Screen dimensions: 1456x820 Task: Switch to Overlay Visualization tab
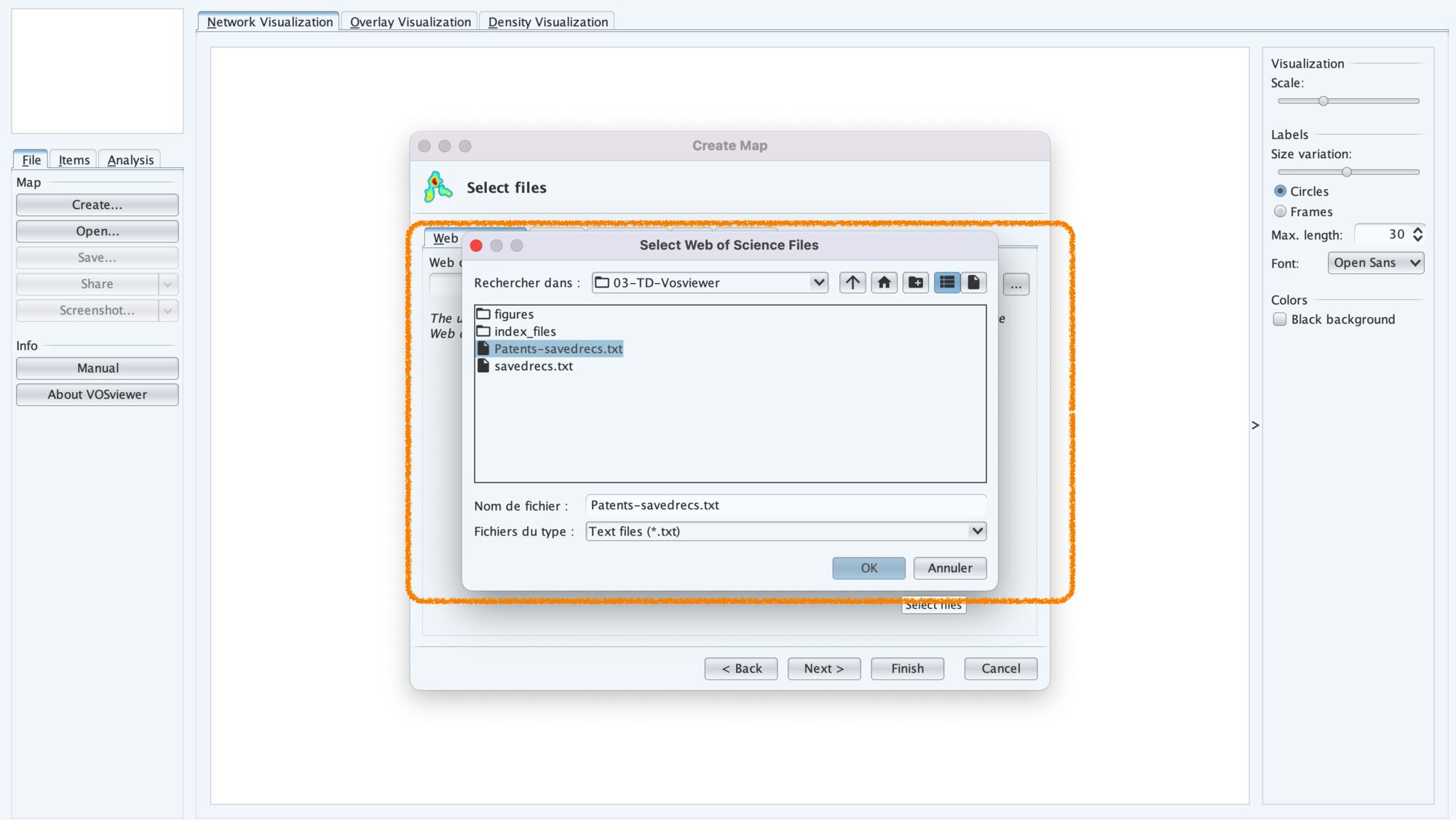[410, 22]
